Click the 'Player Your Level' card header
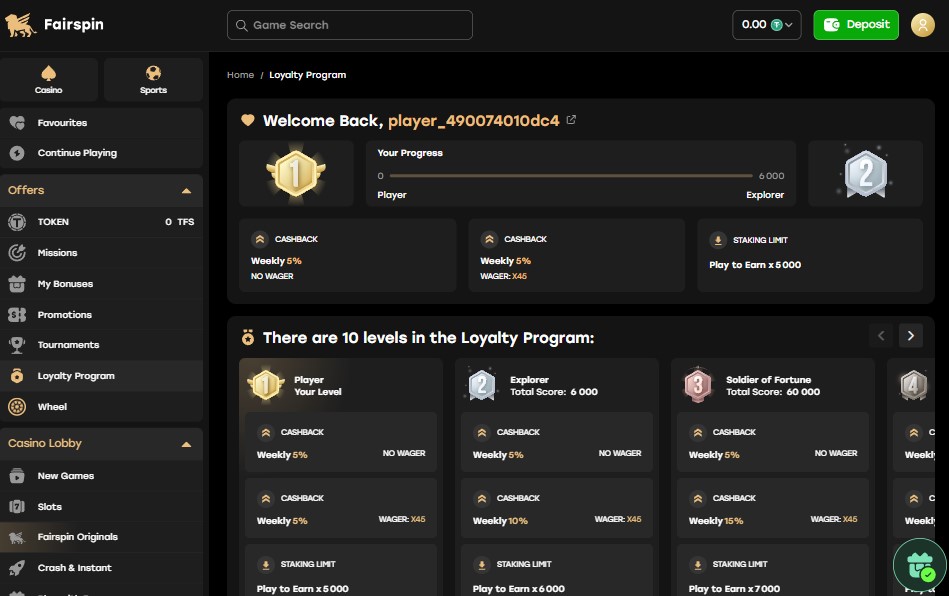The width and height of the screenshot is (949, 596). [x=341, y=385]
